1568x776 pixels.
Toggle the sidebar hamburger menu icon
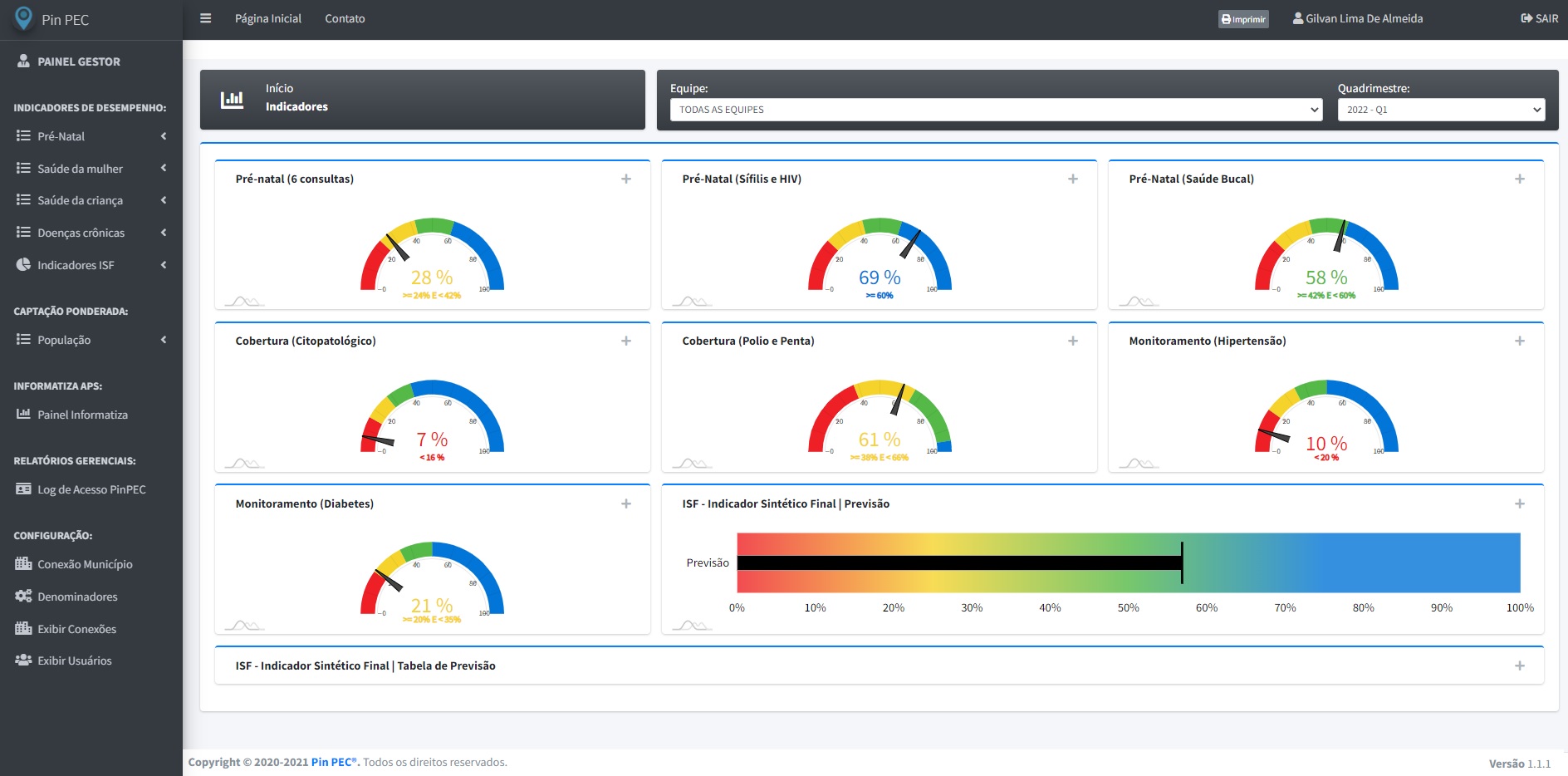click(206, 18)
